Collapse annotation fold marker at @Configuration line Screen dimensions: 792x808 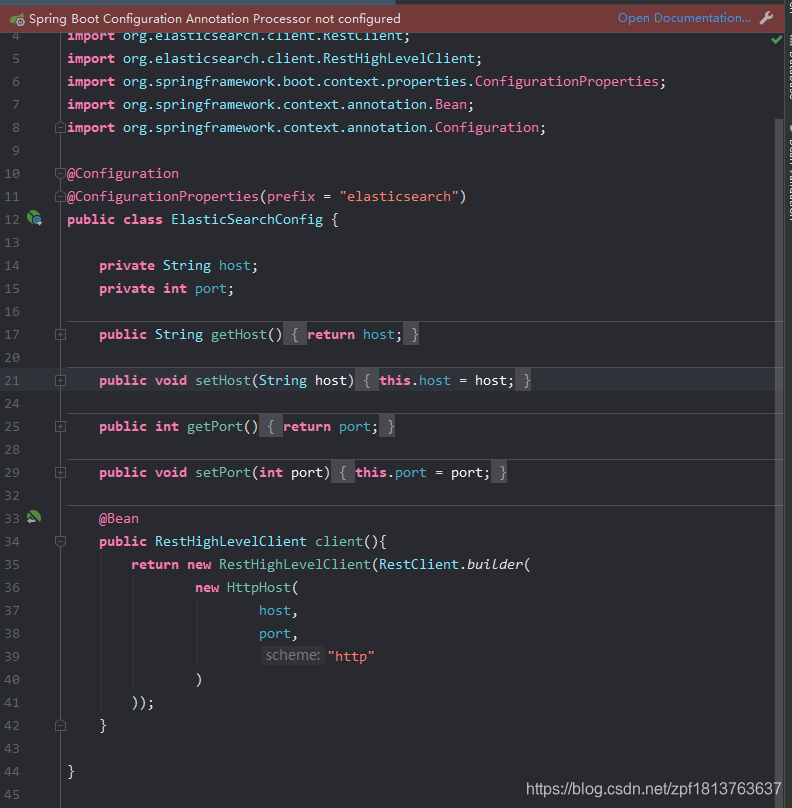pos(60,173)
